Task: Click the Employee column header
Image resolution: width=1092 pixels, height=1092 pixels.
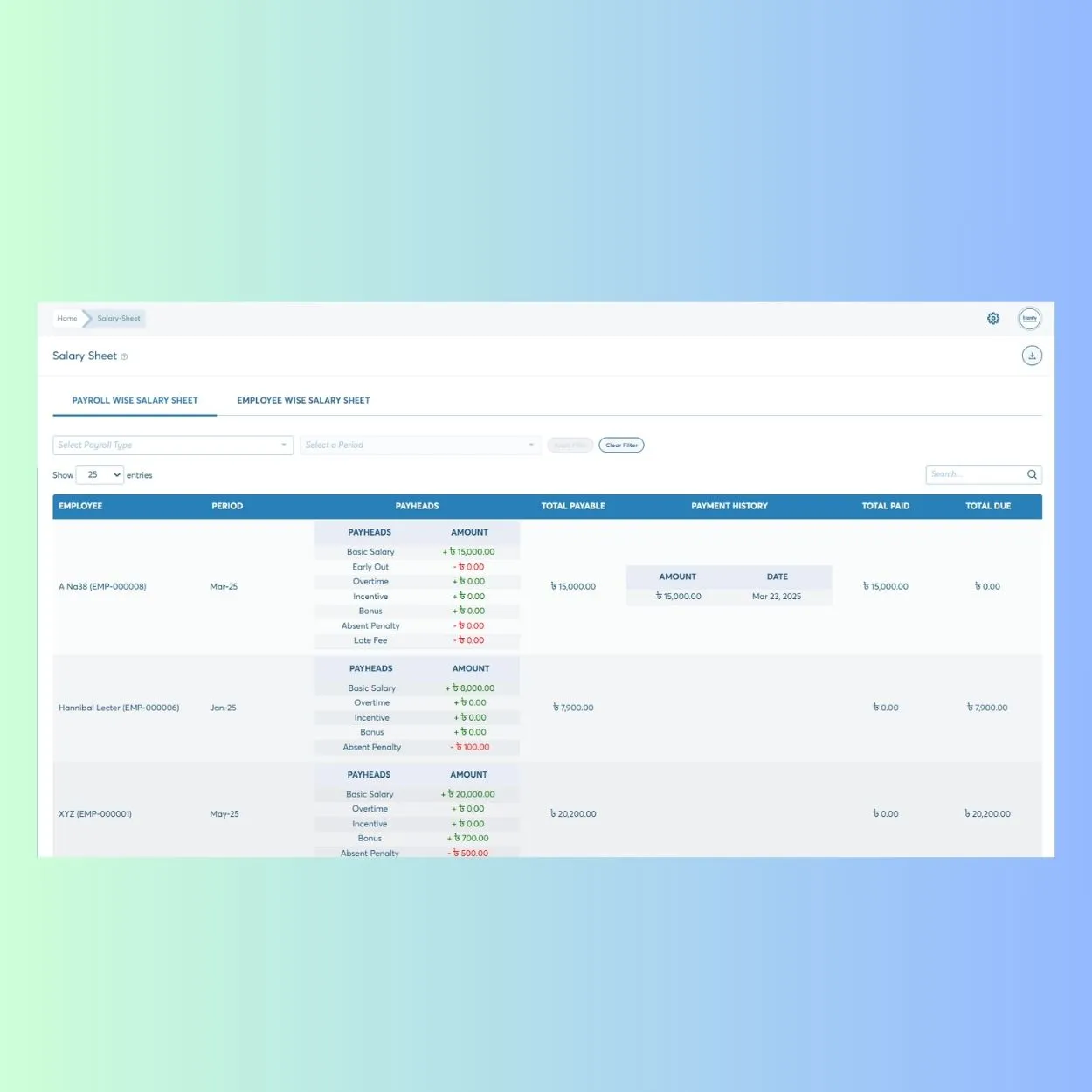Action: point(80,506)
